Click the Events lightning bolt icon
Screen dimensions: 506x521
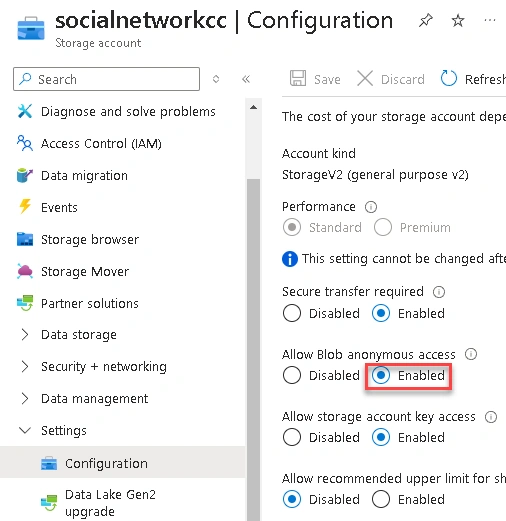coord(25,207)
